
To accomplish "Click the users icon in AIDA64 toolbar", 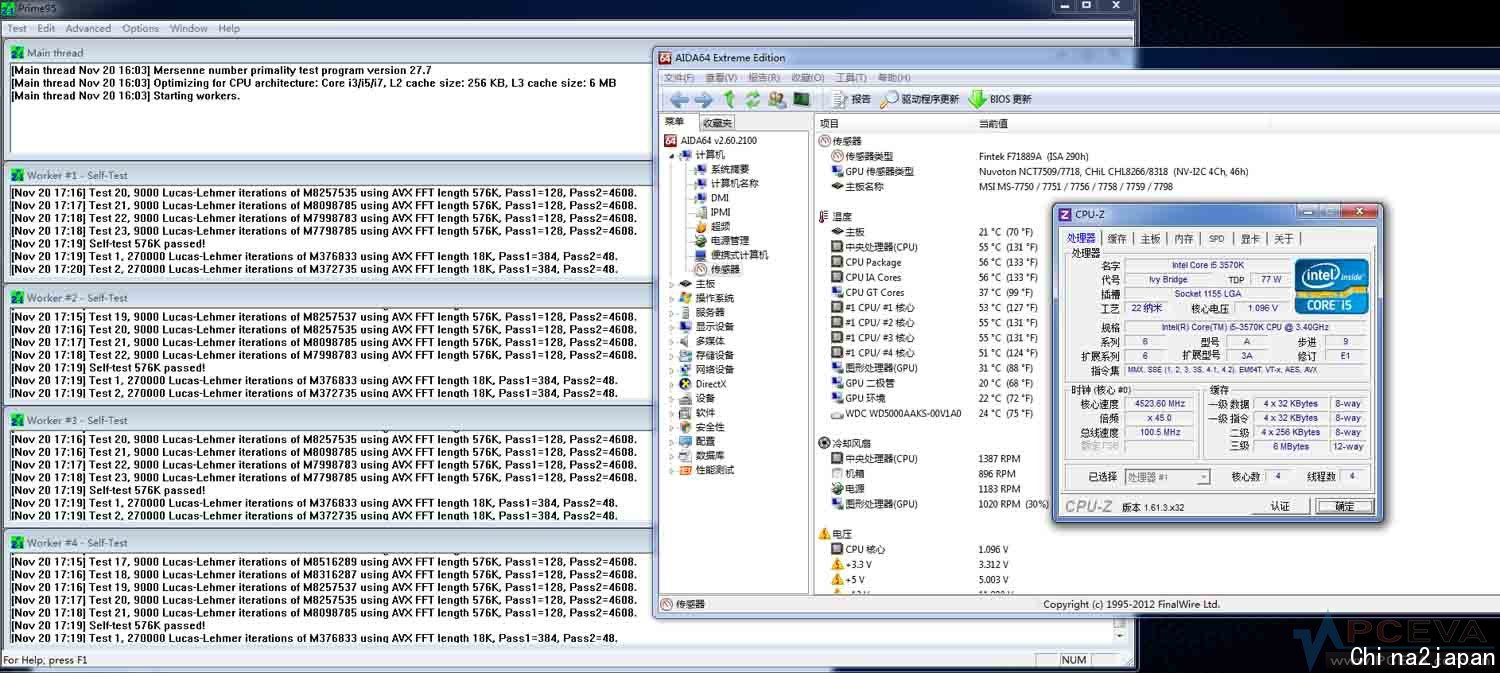I will point(776,99).
